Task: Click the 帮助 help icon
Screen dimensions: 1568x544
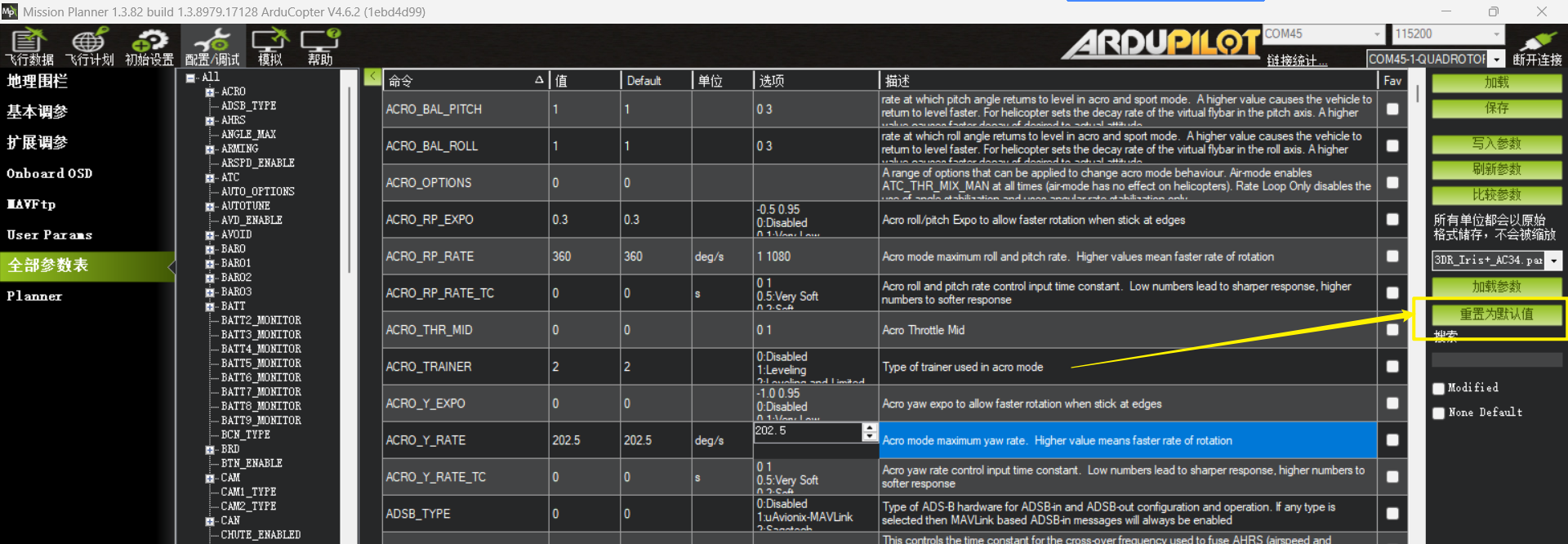Action: click(320, 46)
